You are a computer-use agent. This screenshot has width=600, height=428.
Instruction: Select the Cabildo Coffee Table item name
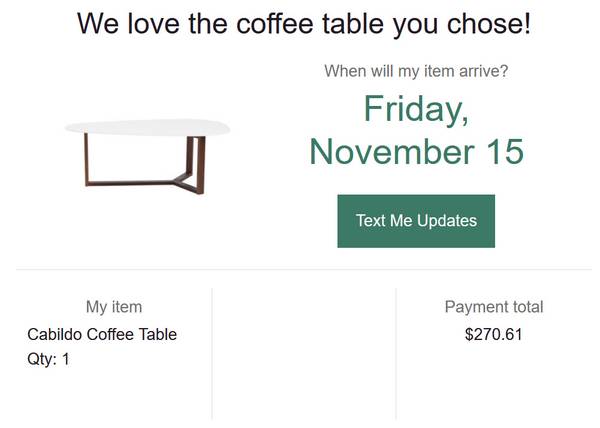[x=102, y=334]
